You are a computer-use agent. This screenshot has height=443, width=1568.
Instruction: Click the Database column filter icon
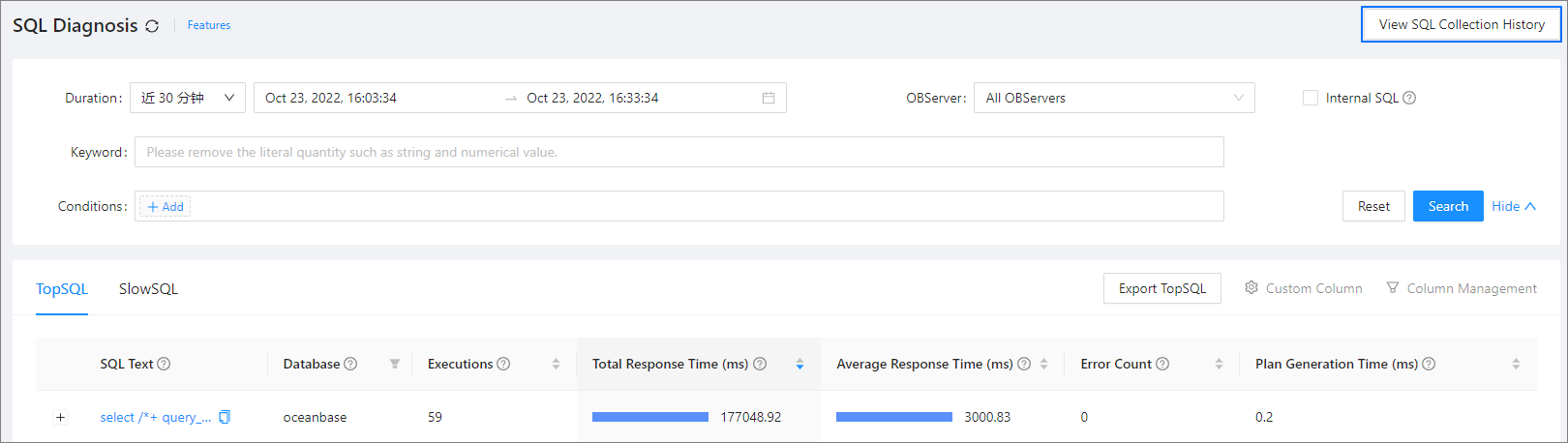(x=395, y=364)
